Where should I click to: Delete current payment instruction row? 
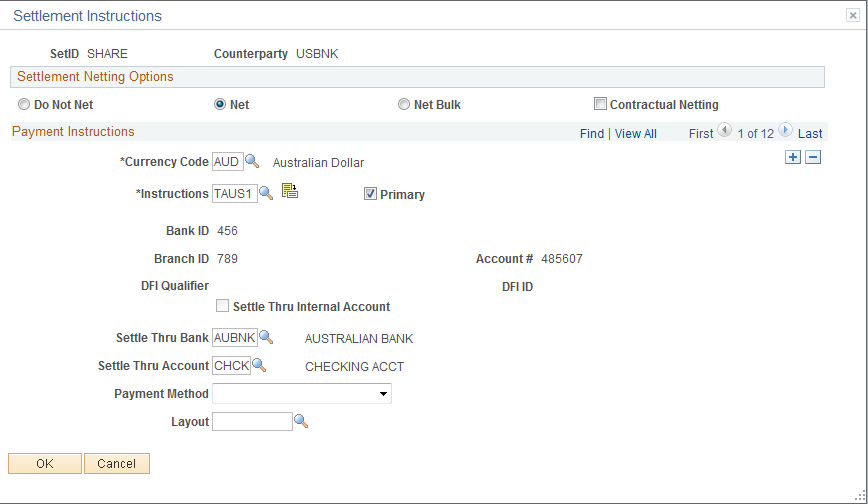tap(813, 157)
